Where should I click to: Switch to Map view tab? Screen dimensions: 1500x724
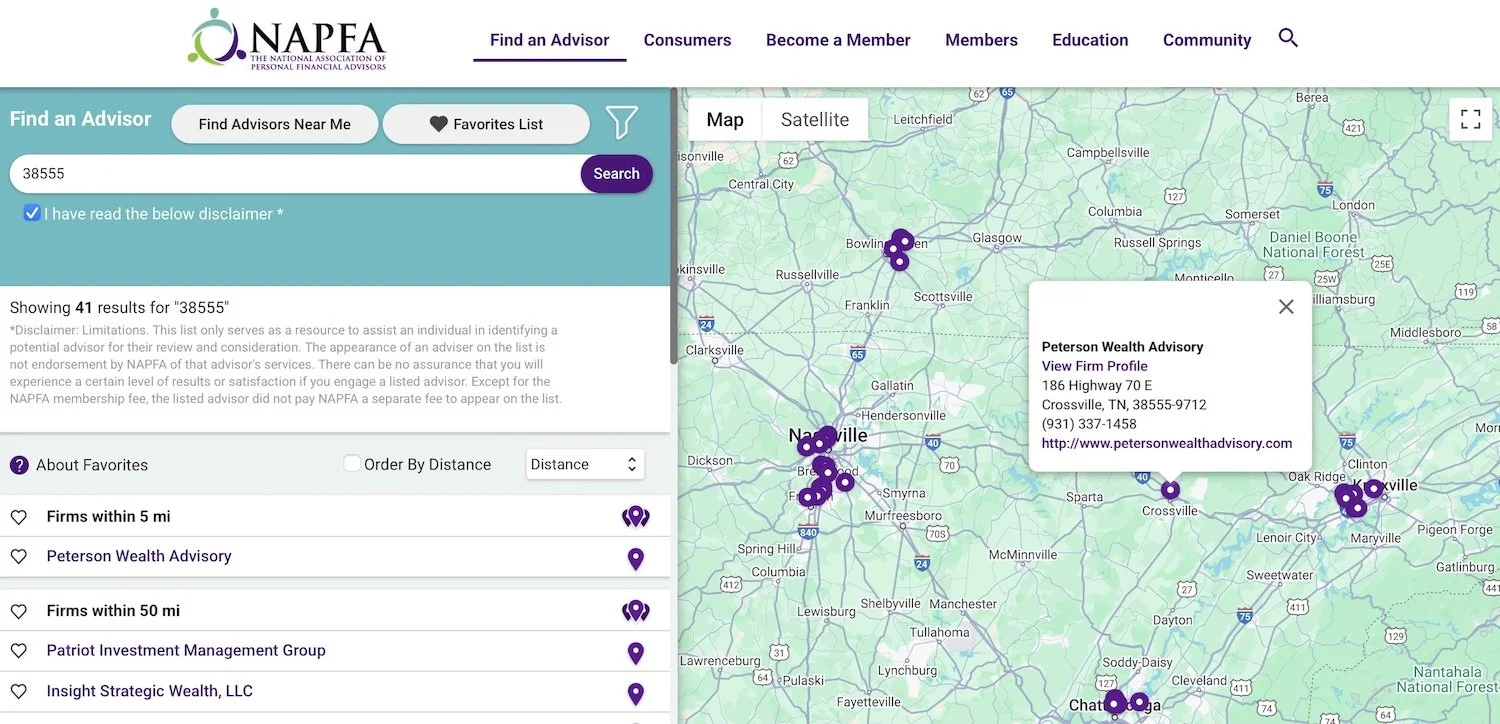click(725, 119)
